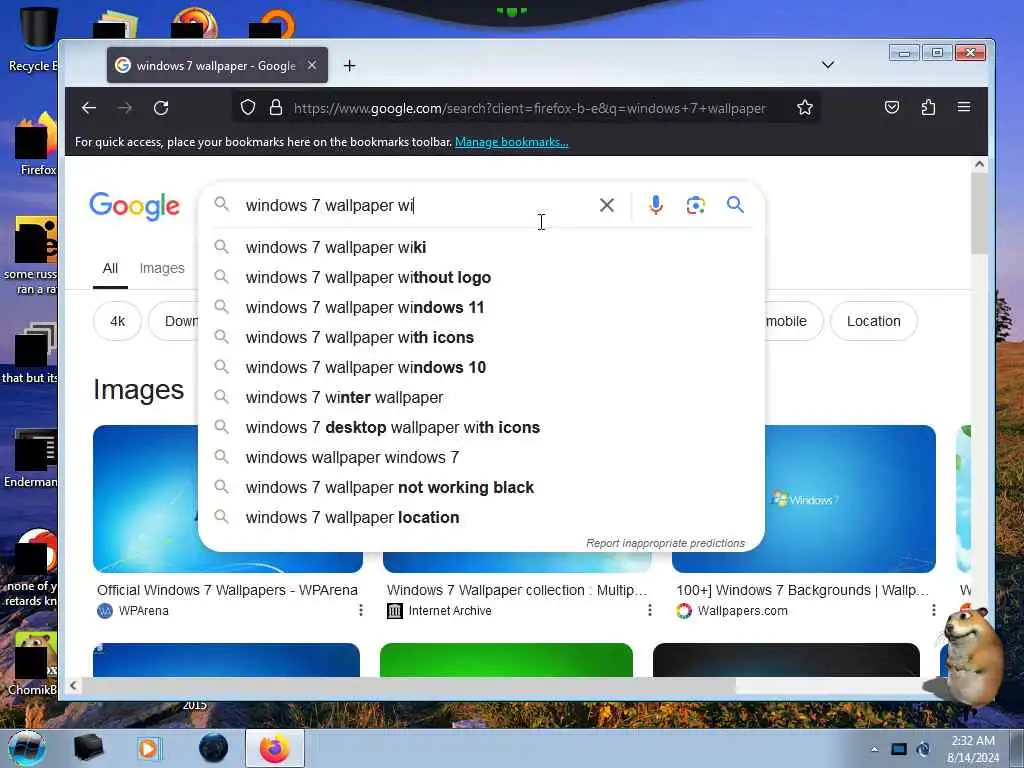Select suggestion 'windows 7 wallpaper windows 11'
This screenshot has width=1024, height=768.
pyautogui.click(x=481, y=308)
